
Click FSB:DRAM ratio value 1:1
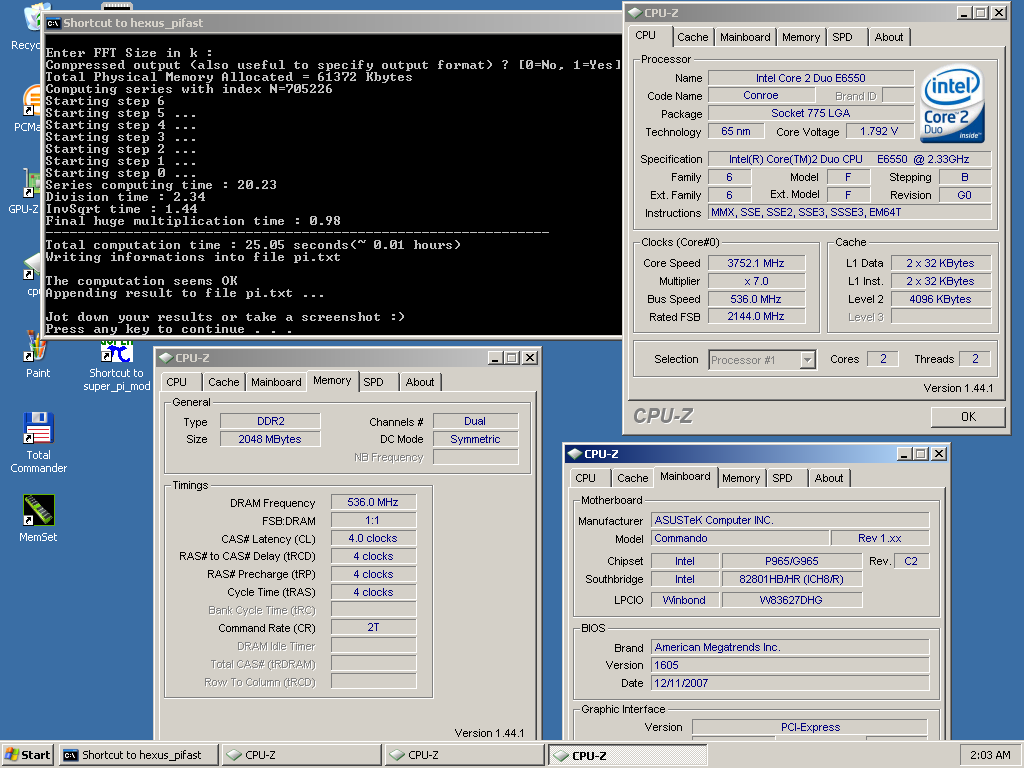pyautogui.click(x=373, y=520)
